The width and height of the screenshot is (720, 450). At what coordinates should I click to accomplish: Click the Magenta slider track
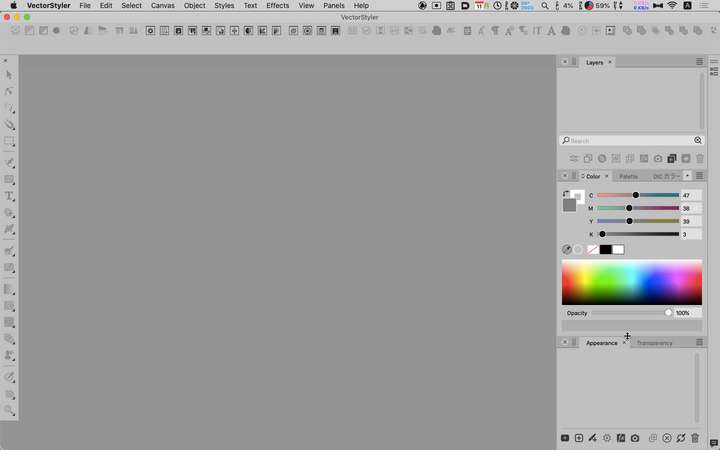coord(638,208)
